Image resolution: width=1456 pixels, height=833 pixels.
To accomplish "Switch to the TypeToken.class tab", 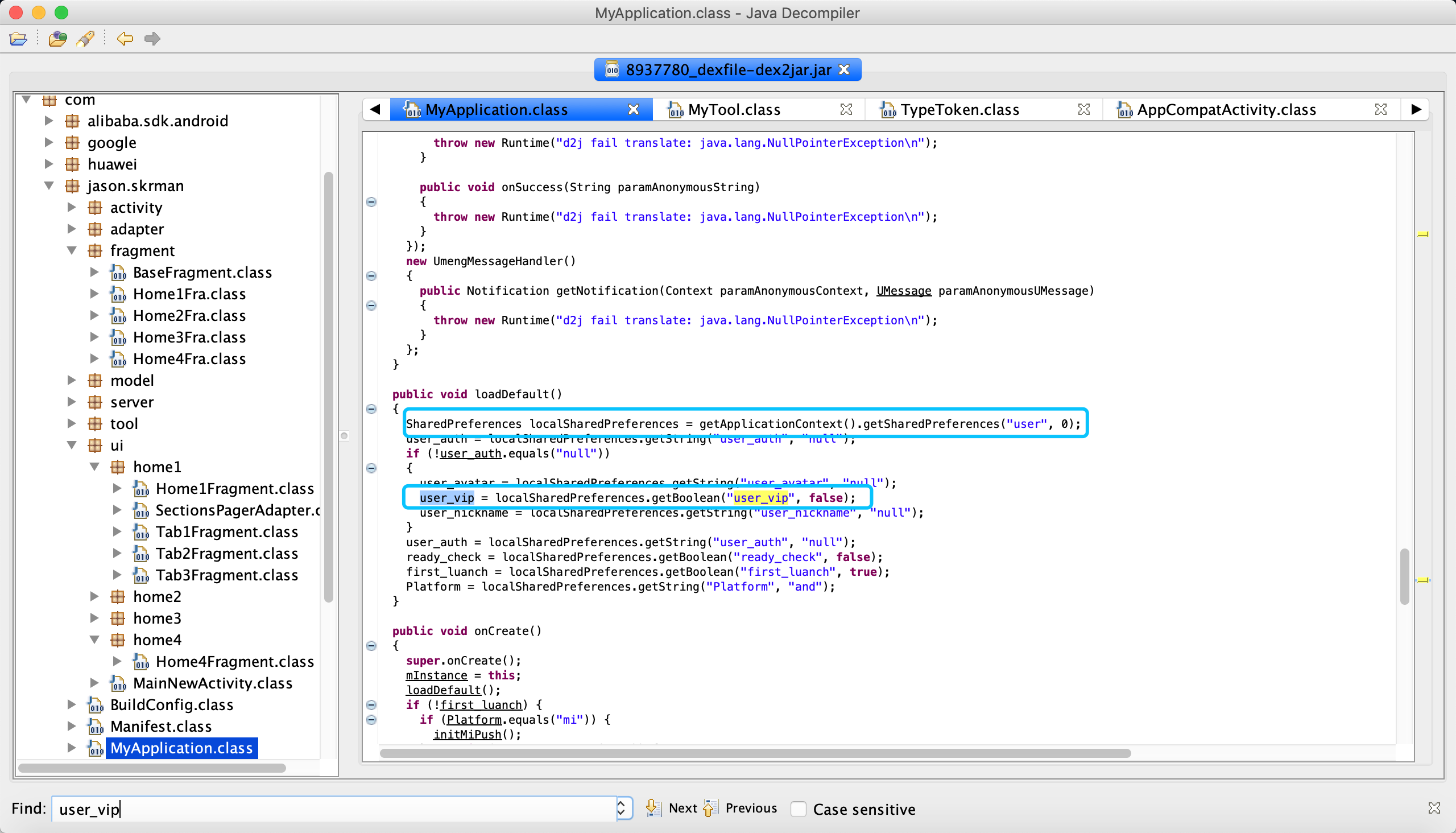I will point(959,109).
